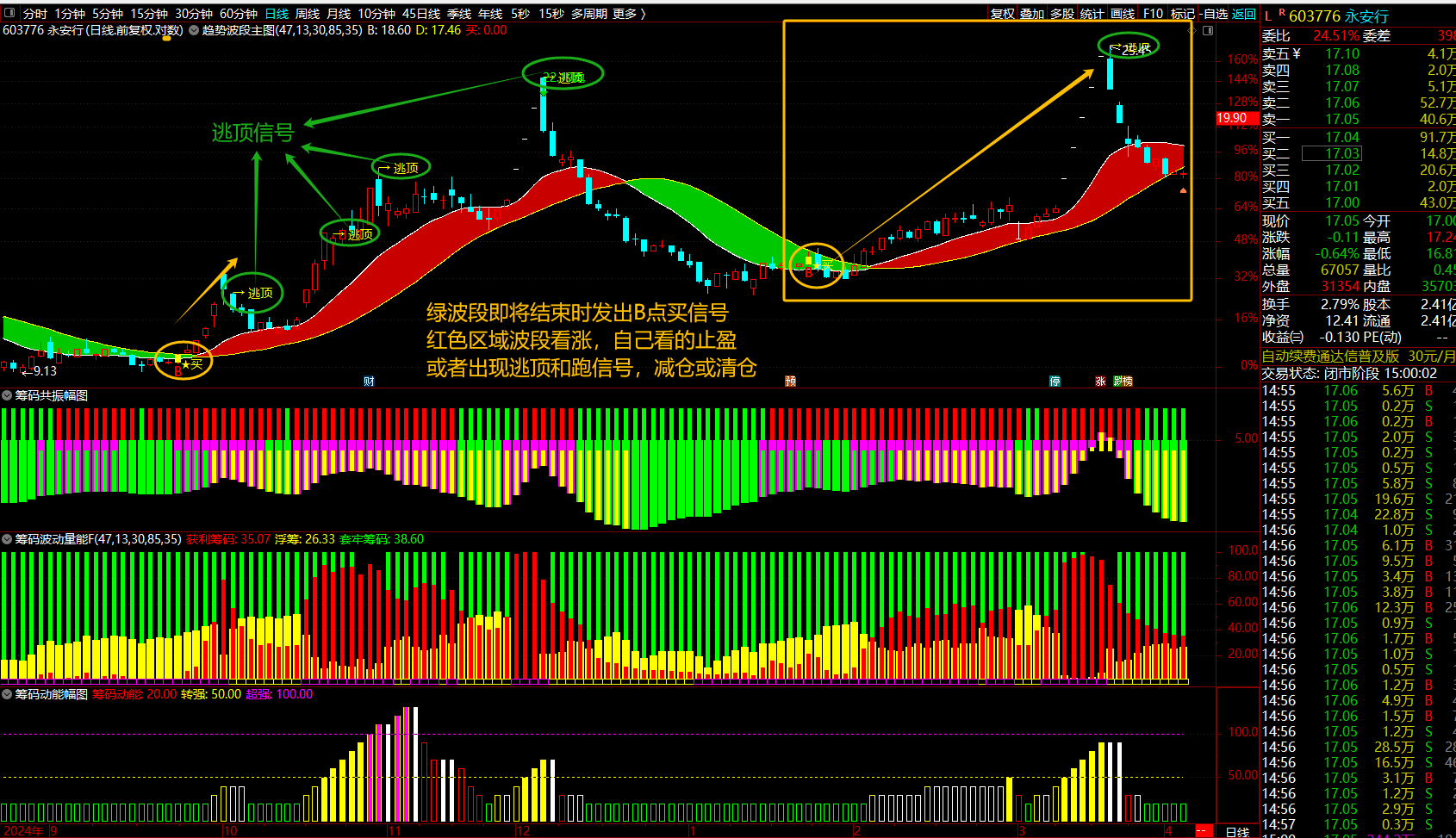Image resolution: width=1456 pixels, height=838 pixels.
Task: Open the 画线 drawing tools
Action: [x=1123, y=14]
